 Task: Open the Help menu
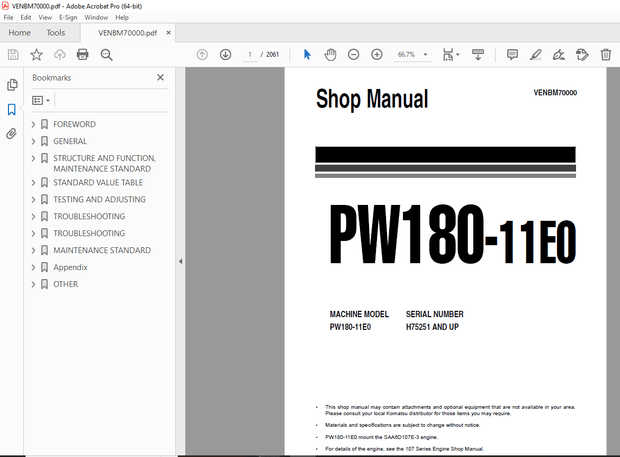pyautogui.click(x=122, y=17)
